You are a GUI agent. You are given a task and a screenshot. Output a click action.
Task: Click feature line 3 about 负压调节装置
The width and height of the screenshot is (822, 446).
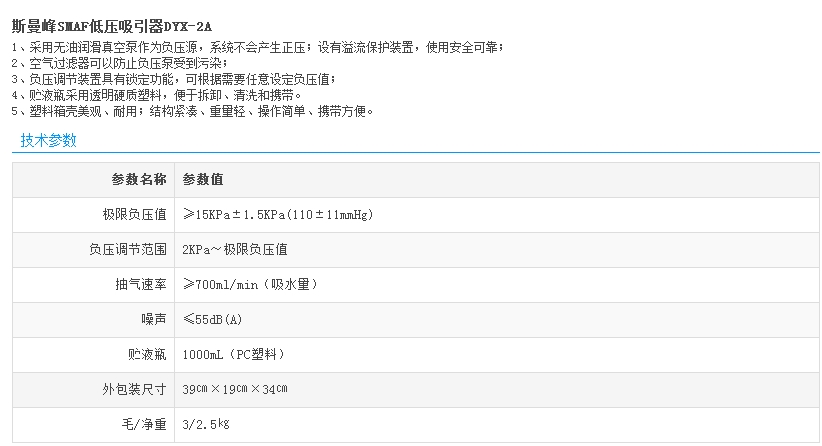pyautogui.click(x=173, y=79)
